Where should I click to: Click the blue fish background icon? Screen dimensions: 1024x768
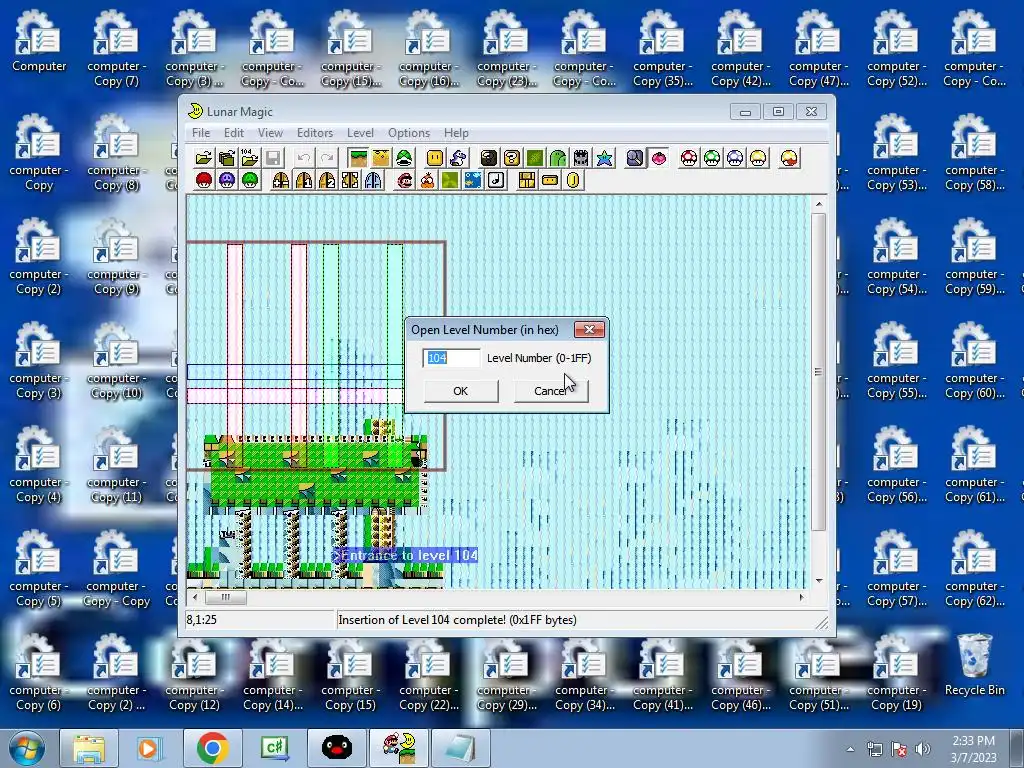[x=473, y=180]
